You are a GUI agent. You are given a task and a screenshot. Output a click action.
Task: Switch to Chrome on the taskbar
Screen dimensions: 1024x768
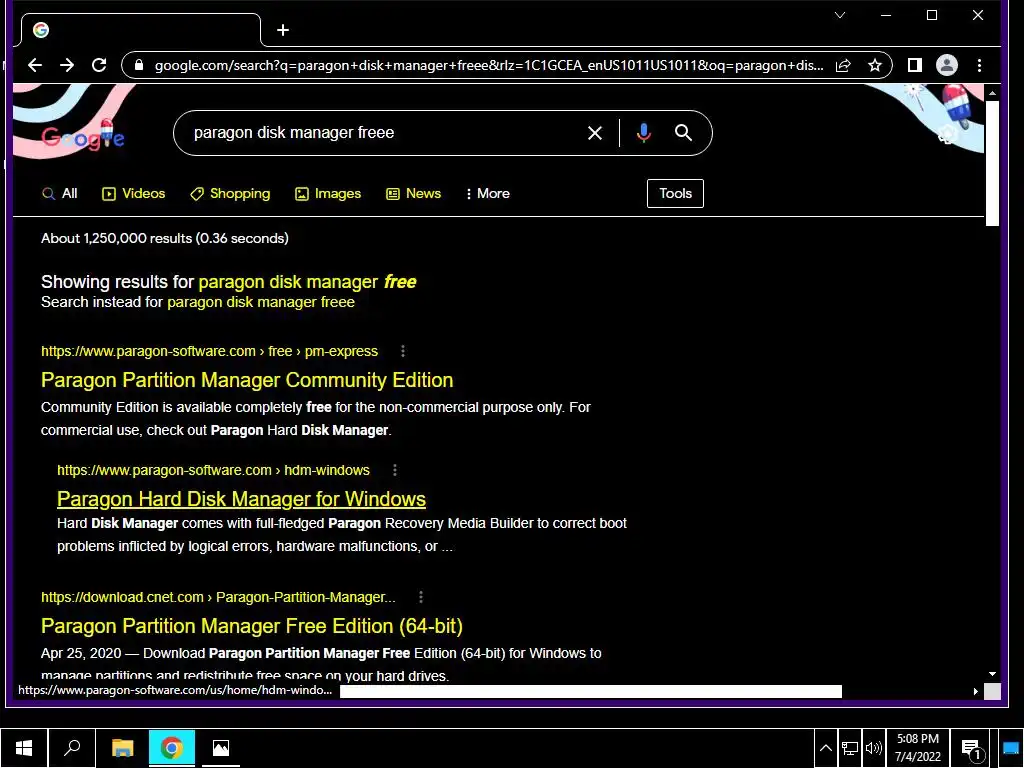(172, 748)
